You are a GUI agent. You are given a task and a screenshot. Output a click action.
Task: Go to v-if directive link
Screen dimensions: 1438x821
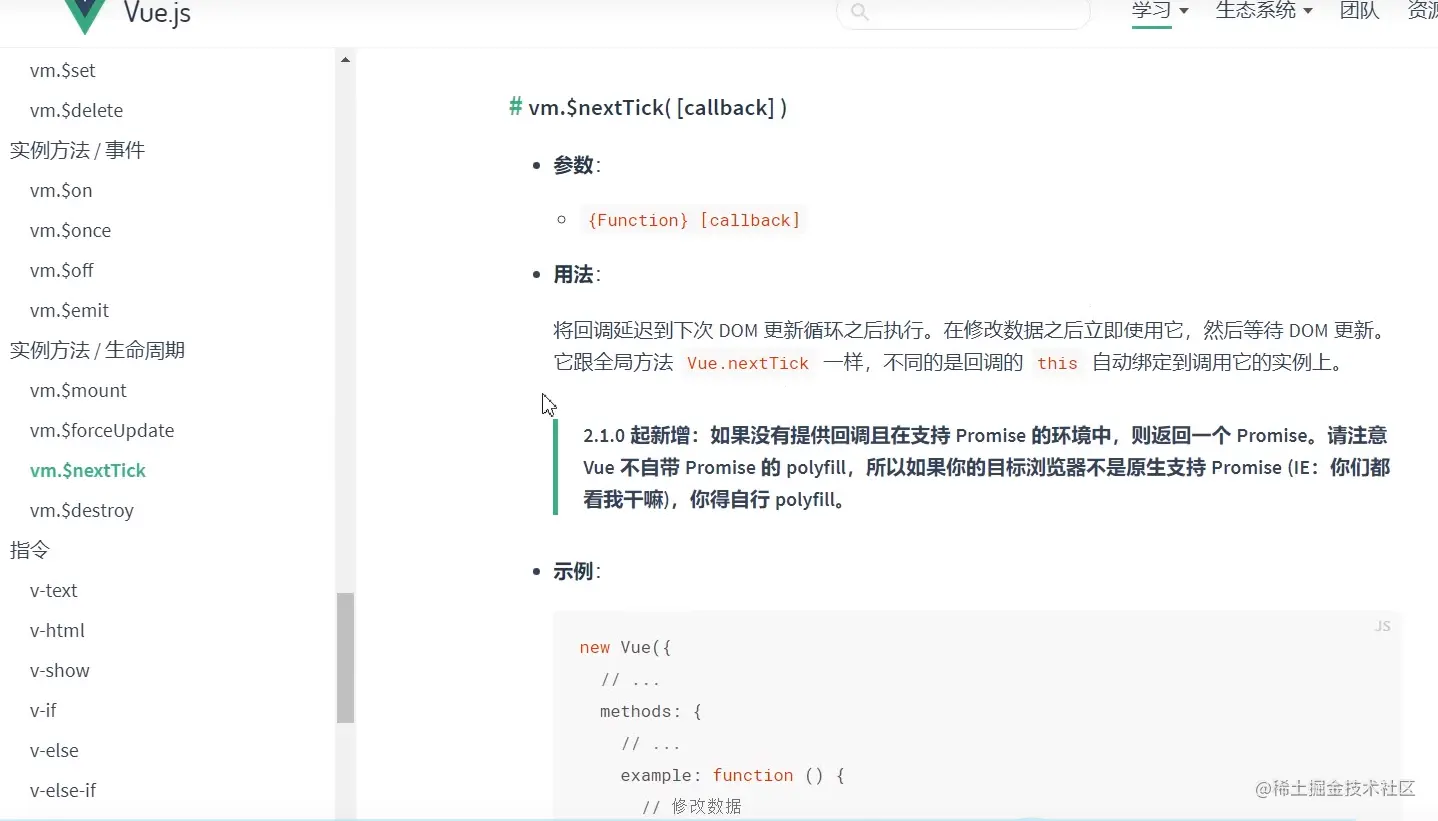point(43,711)
